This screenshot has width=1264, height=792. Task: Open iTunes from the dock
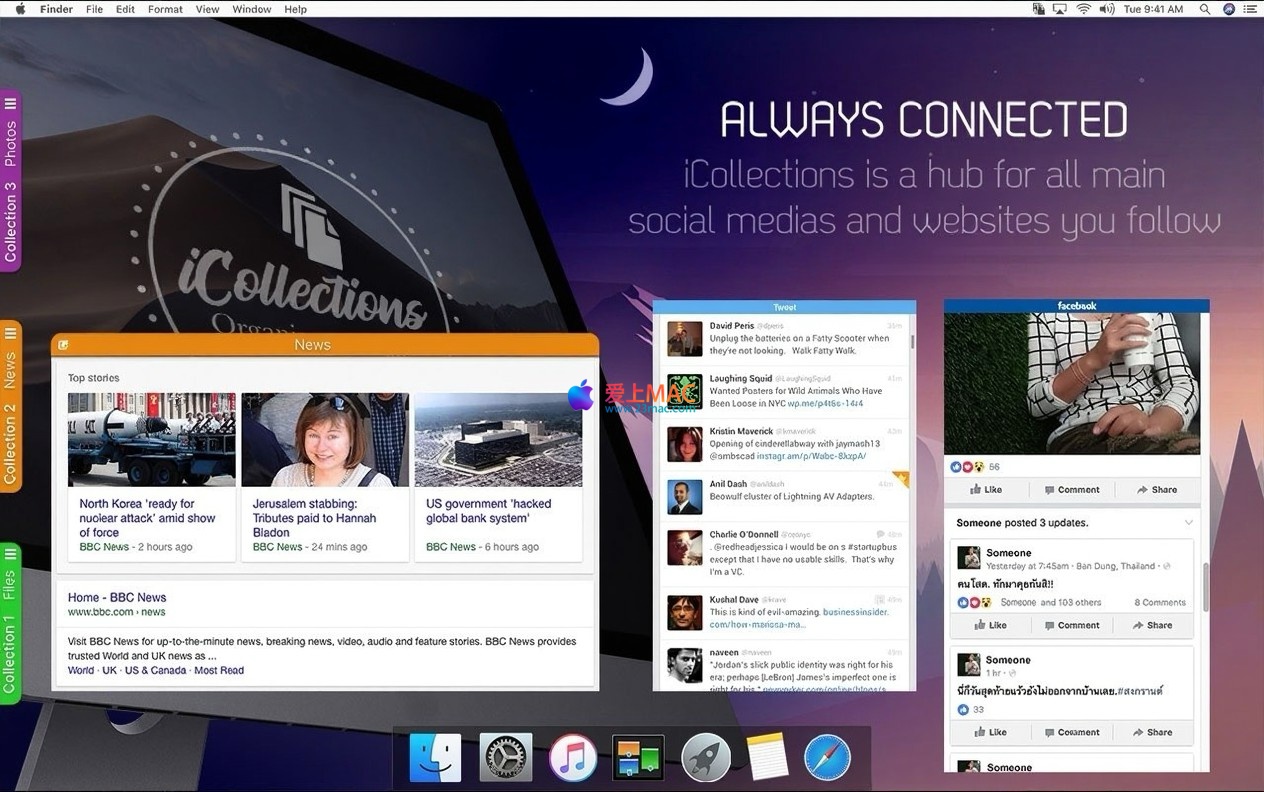573,757
